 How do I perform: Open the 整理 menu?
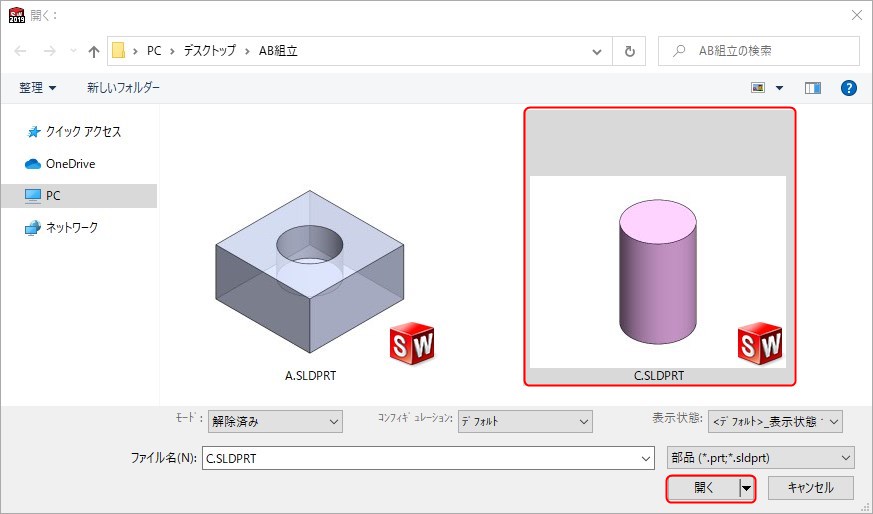tap(38, 88)
